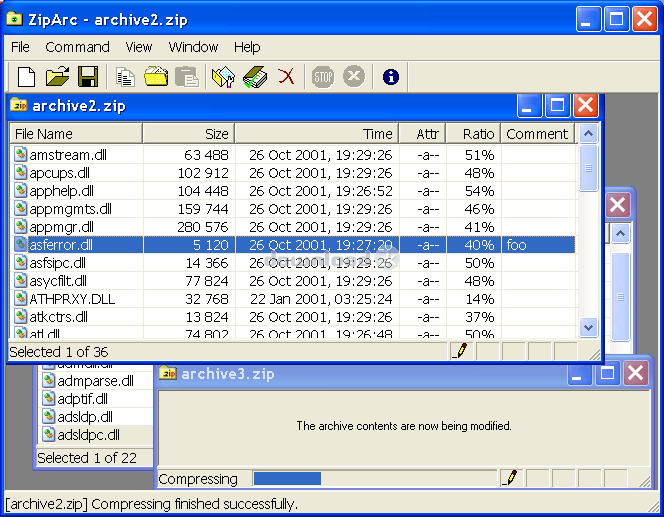This screenshot has height=517, width=664.
Task: Click the red X delete icon
Action: point(287,77)
